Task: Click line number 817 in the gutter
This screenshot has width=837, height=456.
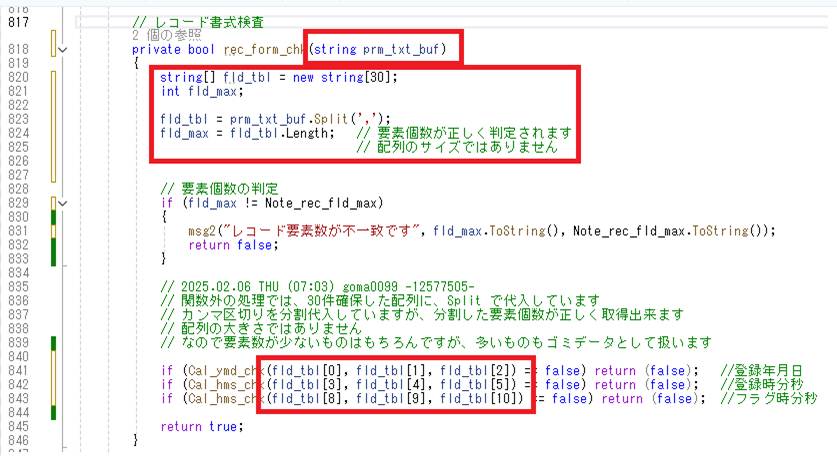Action: 19,22
